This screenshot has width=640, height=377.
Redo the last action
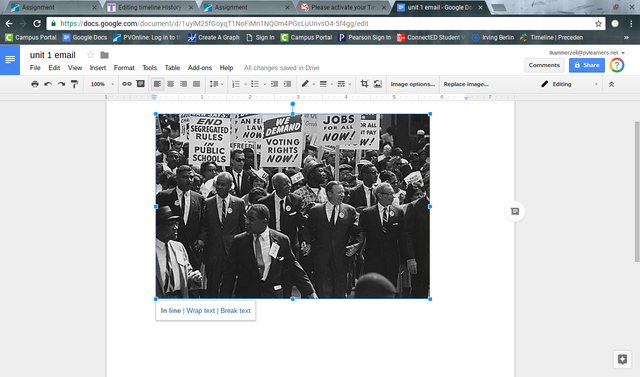click(61, 84)
